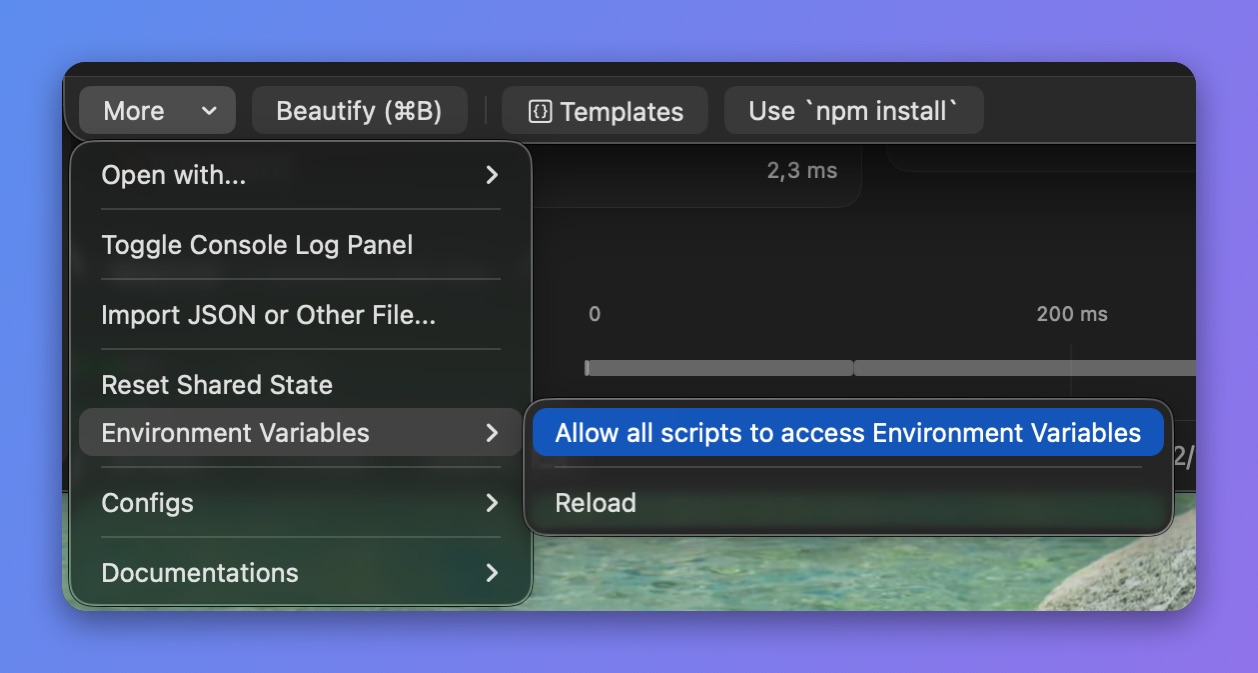Screen dimensions: 1258x673
Task: Select Allow all scripts to access Environment Variables
Action: pos(848,432)
